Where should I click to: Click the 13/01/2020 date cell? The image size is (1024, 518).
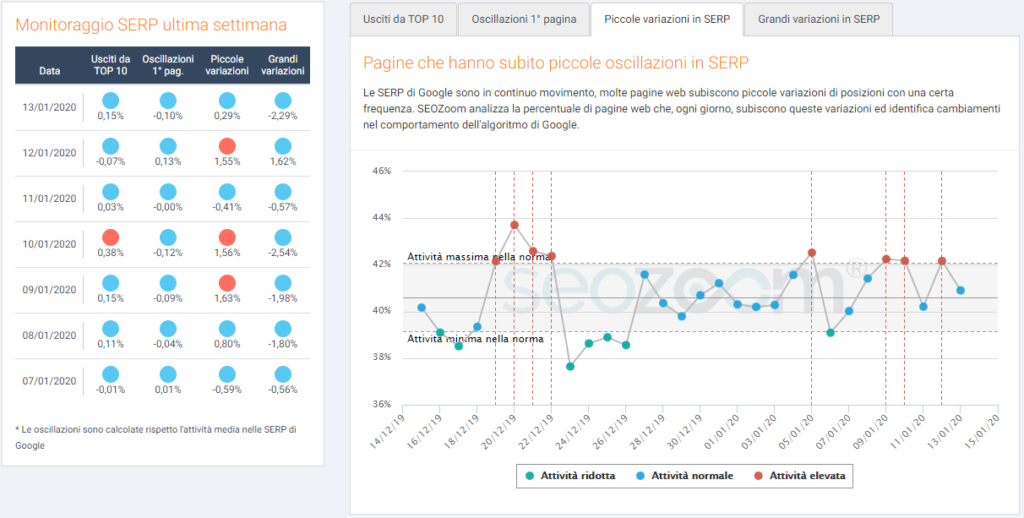49,107
